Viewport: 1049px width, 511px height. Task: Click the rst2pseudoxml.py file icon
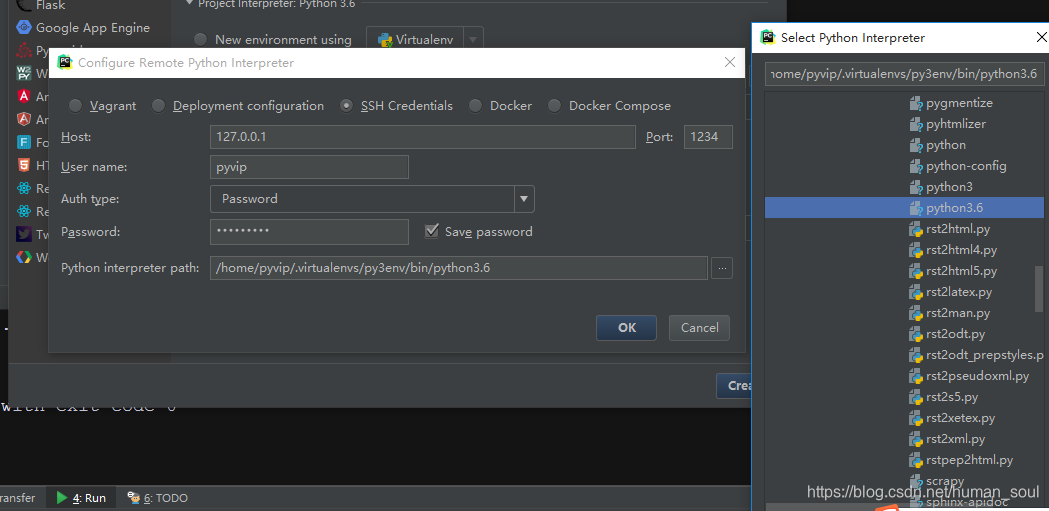click(x=916, y=376)
